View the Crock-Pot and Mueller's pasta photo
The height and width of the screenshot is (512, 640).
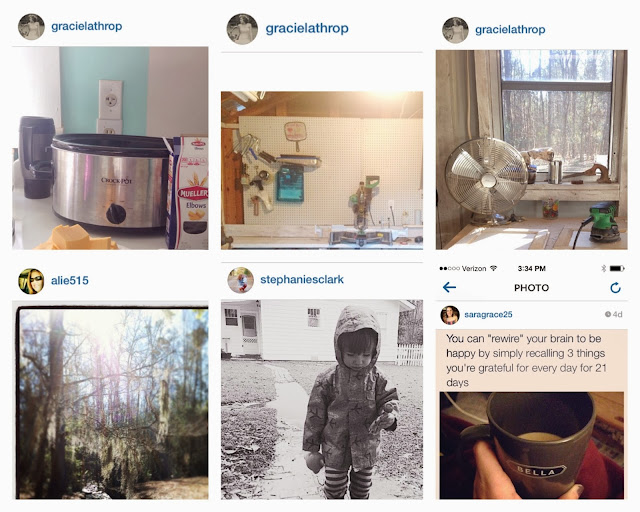point(110,148)
